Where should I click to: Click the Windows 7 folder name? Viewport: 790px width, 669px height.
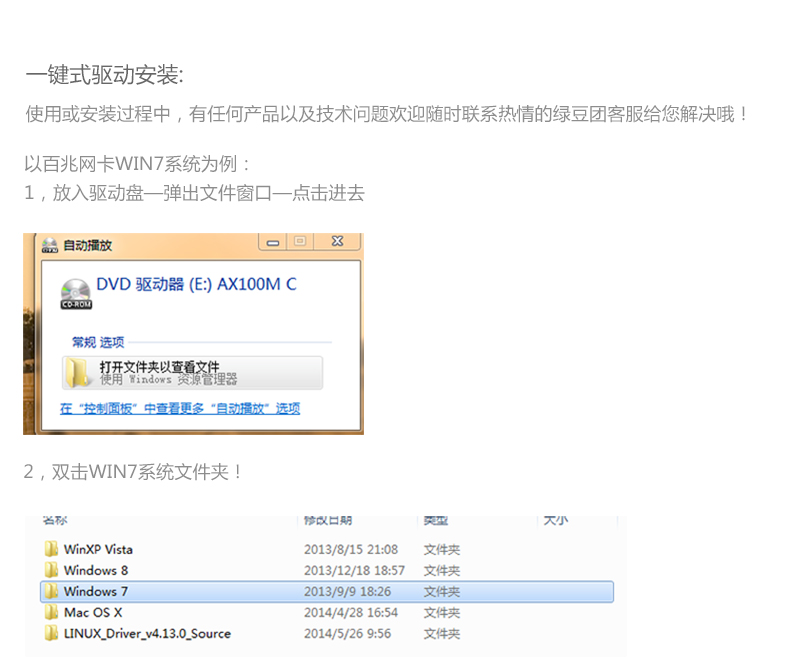(96, 591)
